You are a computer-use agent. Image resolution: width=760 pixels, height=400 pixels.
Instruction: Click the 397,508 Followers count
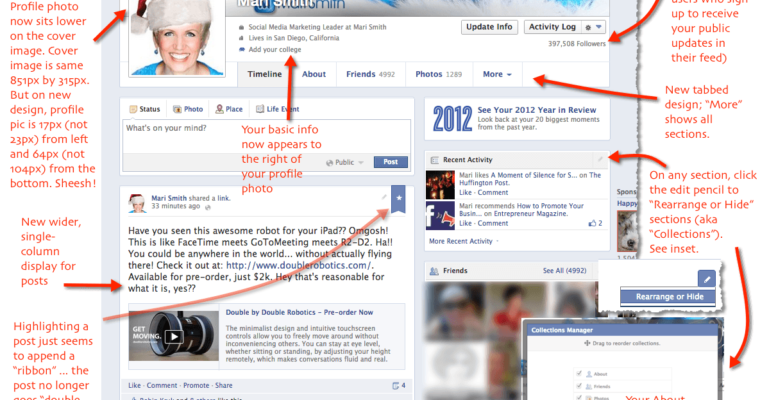tap(576, 44)
